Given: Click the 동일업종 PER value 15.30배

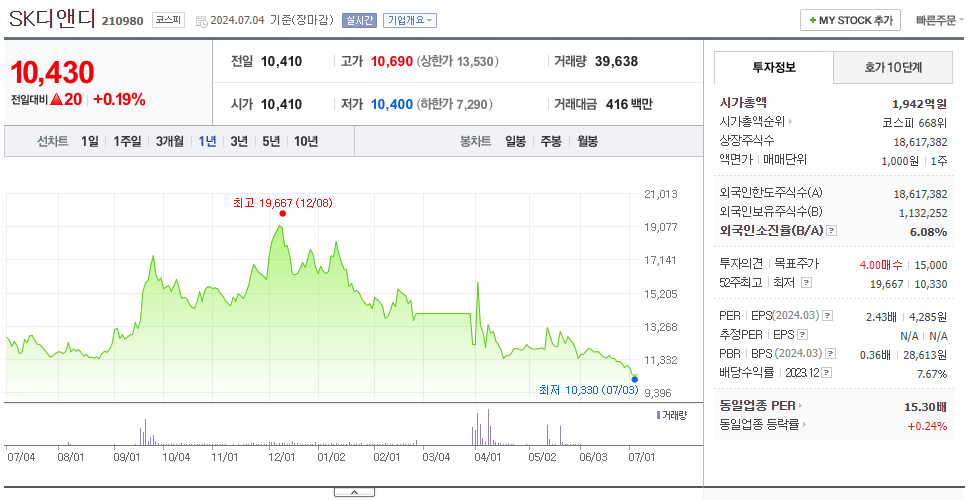Looking at the screenshot, I should [x=925, y=406].
